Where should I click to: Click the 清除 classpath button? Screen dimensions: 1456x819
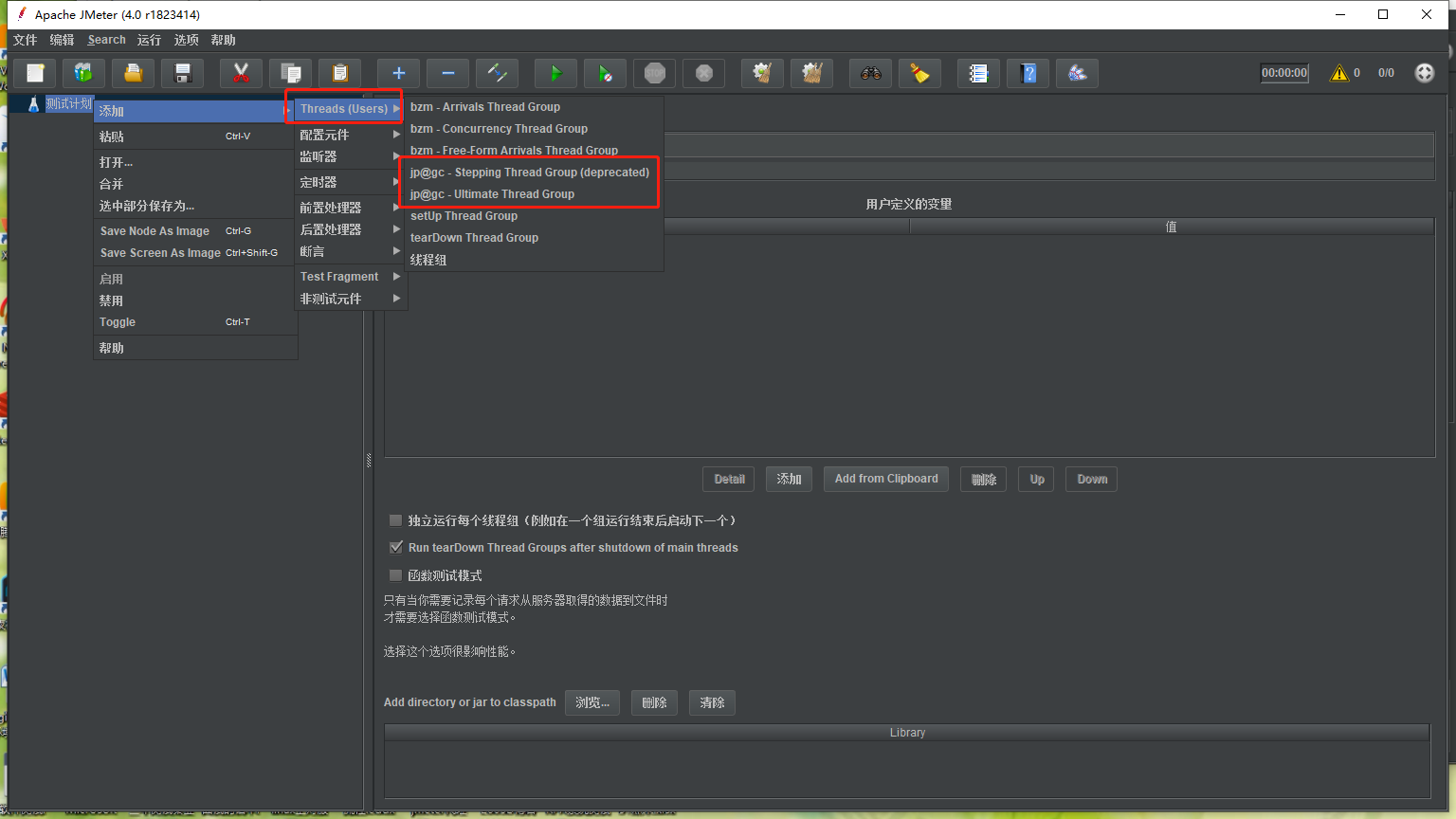(713, 703)
